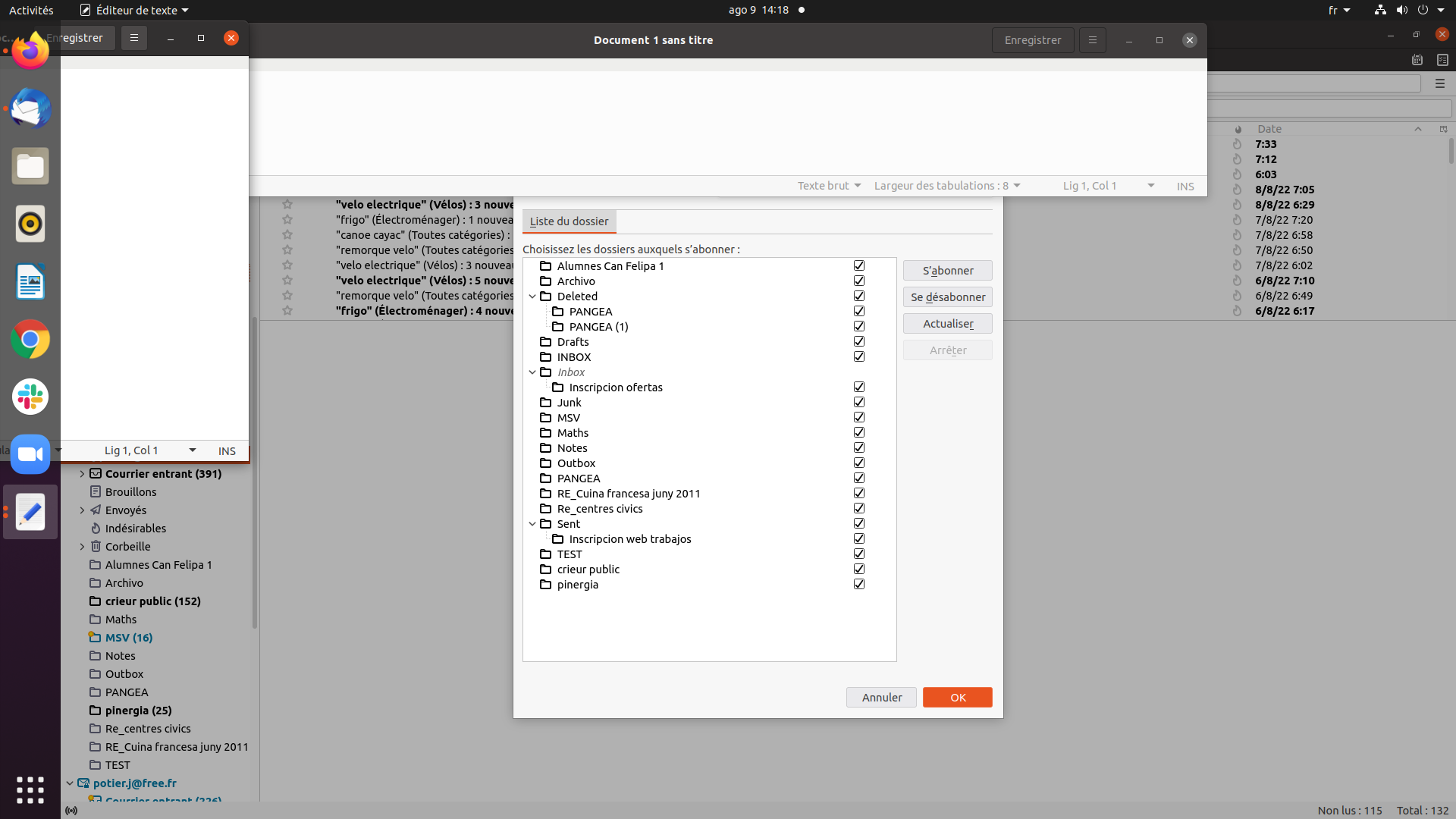Image resolution: width=1456 pixels, height=819 pixels.
Task: Open the Éditeur de texte app menu
Action: click(135, 10)
